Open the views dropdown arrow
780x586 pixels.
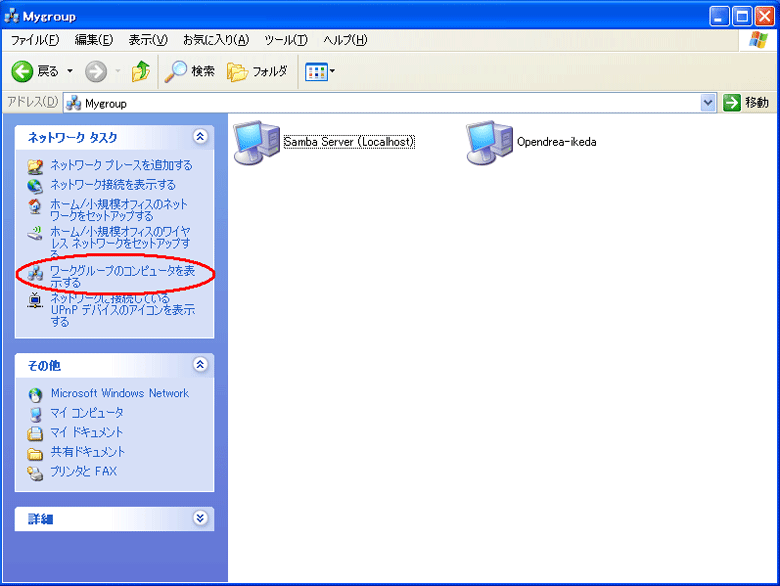pyautogui.click(x=332, y=71)
